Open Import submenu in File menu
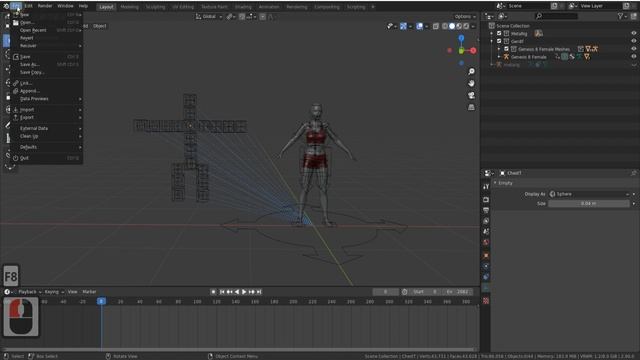 [47, 110]
